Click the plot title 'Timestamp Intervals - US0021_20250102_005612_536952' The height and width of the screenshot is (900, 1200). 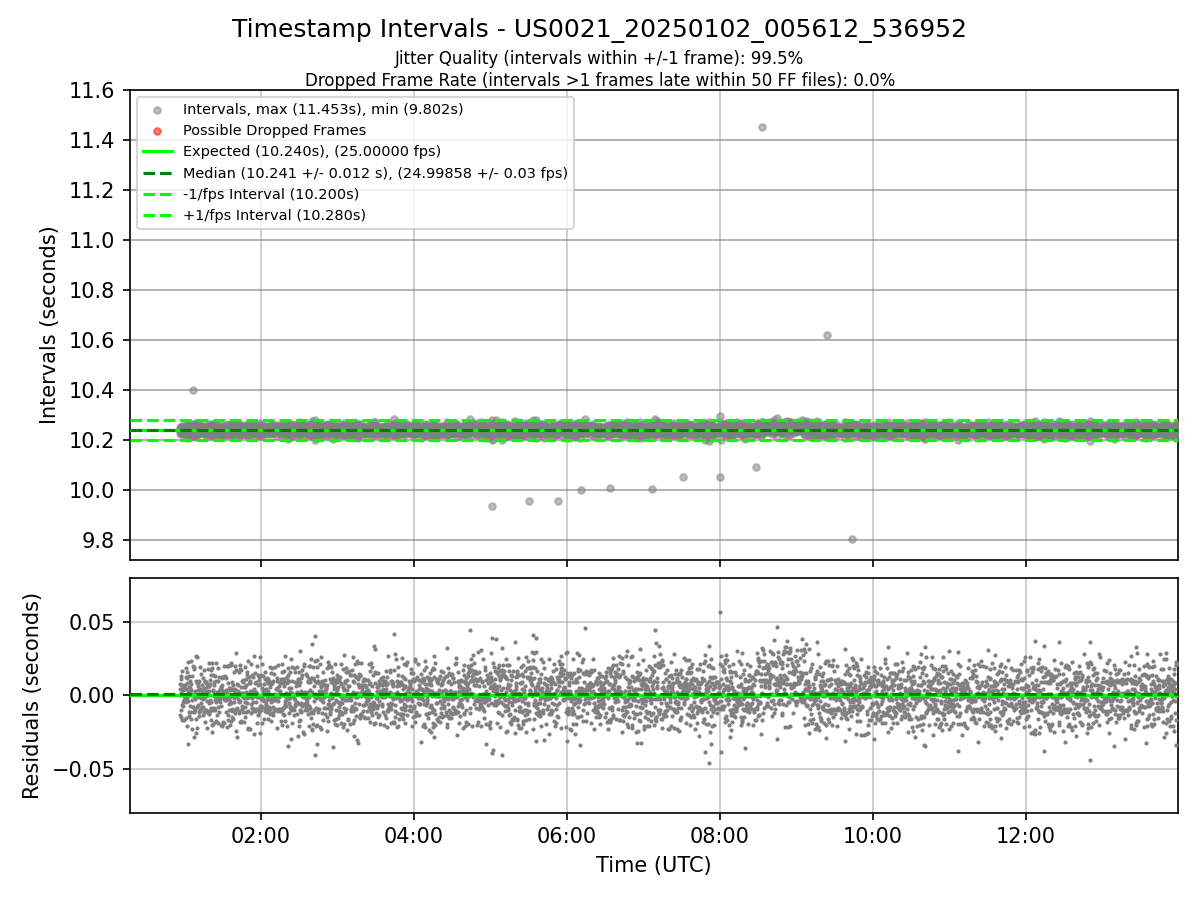pos(599,29)
